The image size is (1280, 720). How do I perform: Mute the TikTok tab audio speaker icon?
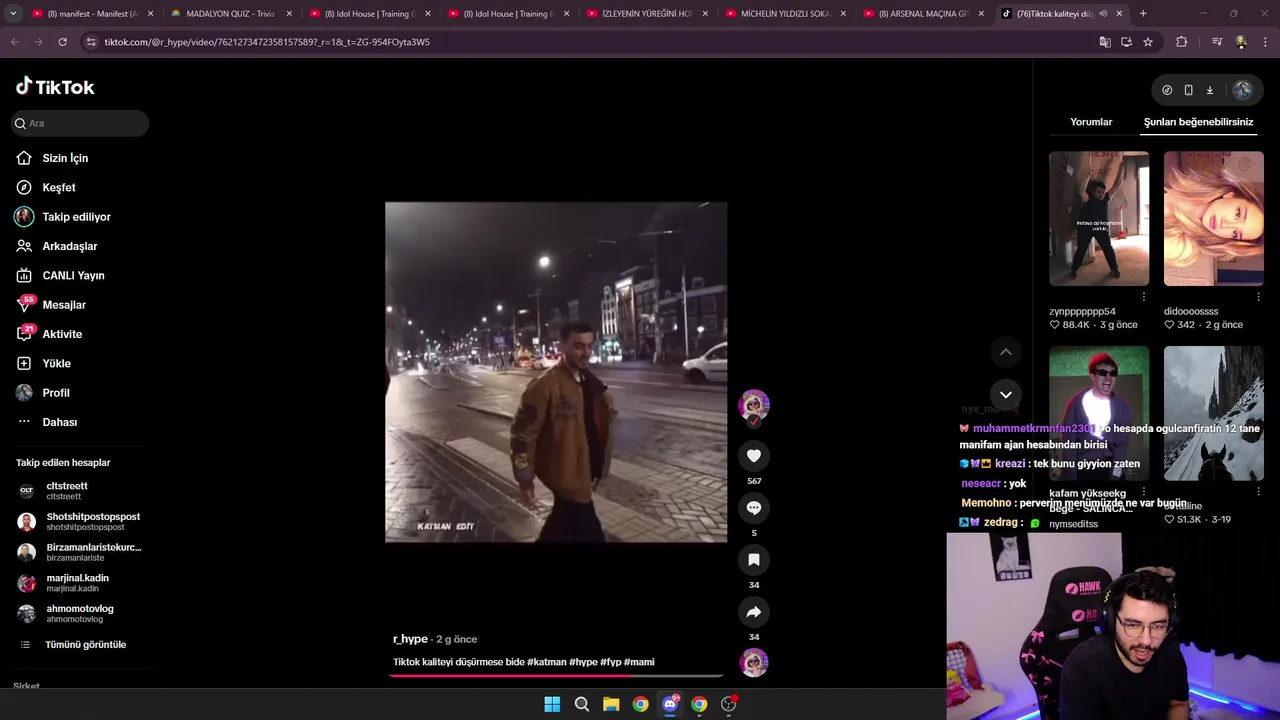(1103, 14)
